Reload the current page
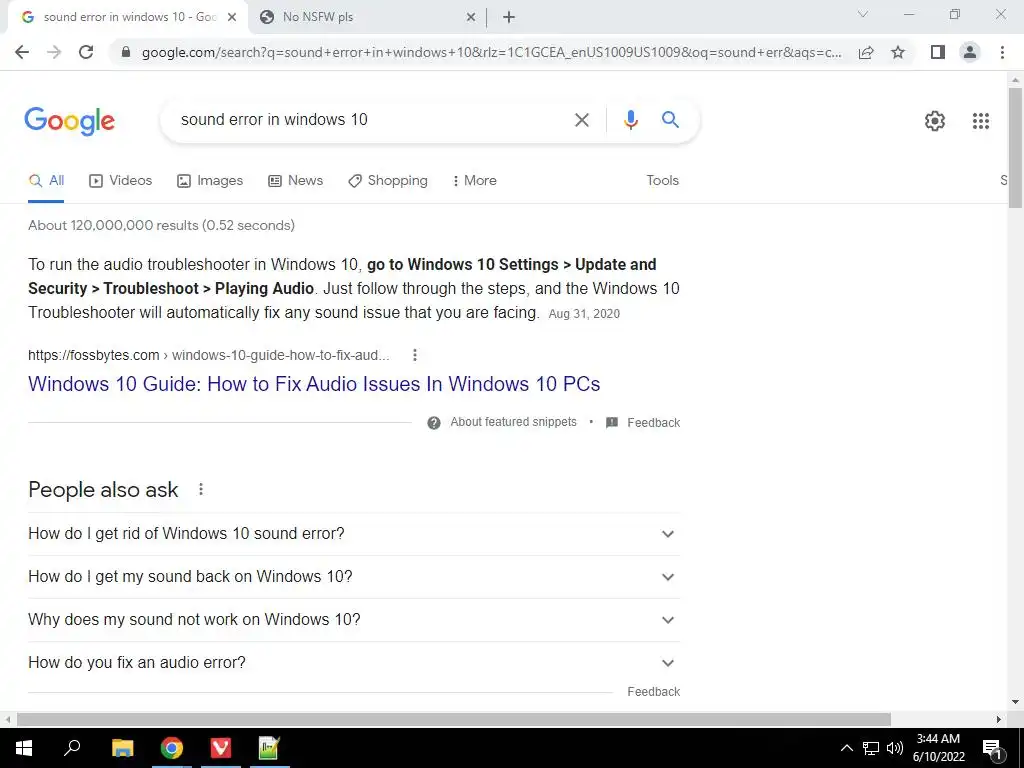The image size is (1024, 768). [86, 52]
